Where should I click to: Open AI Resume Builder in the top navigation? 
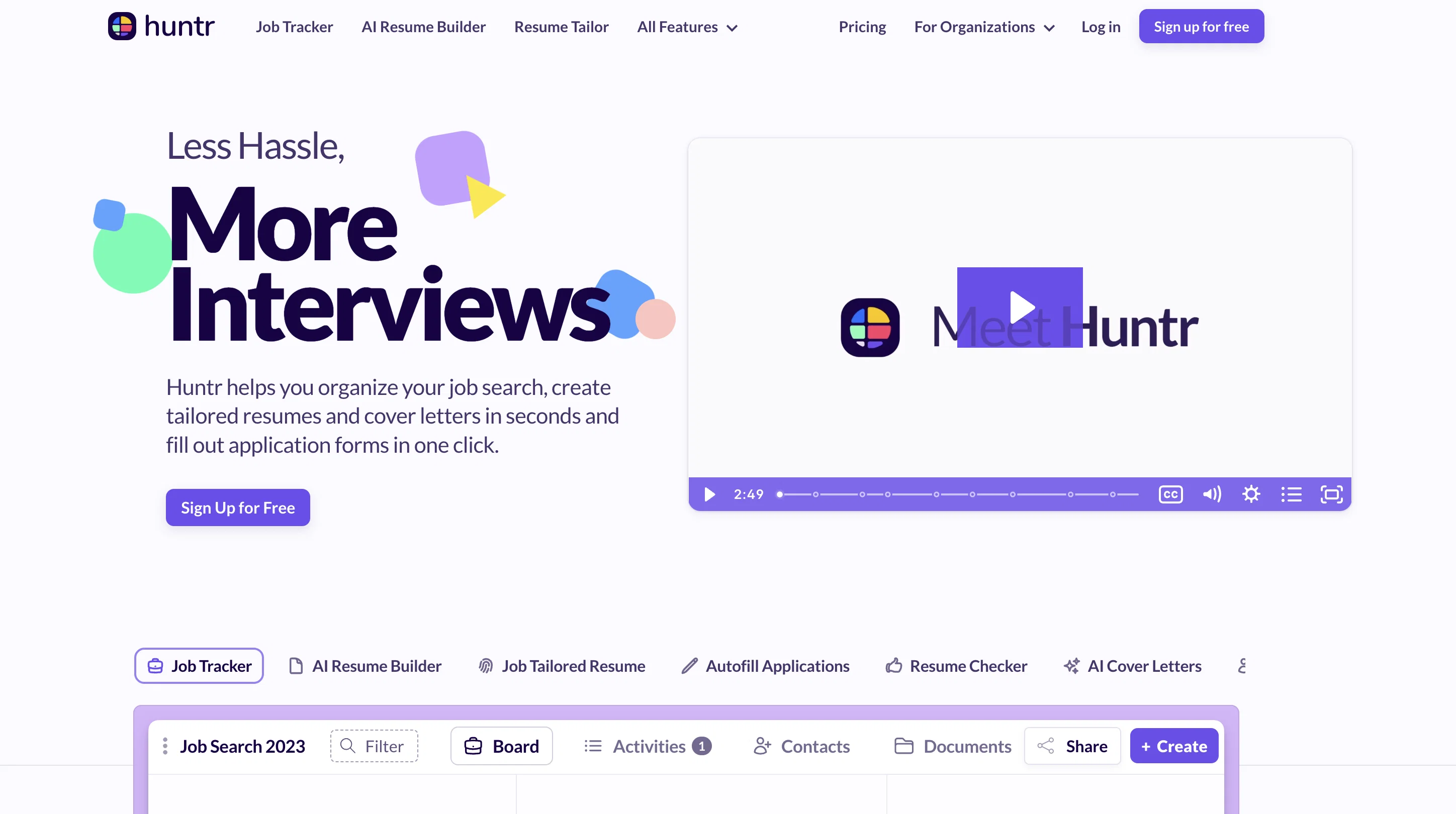pyautogui.click(x=423, y=27)
